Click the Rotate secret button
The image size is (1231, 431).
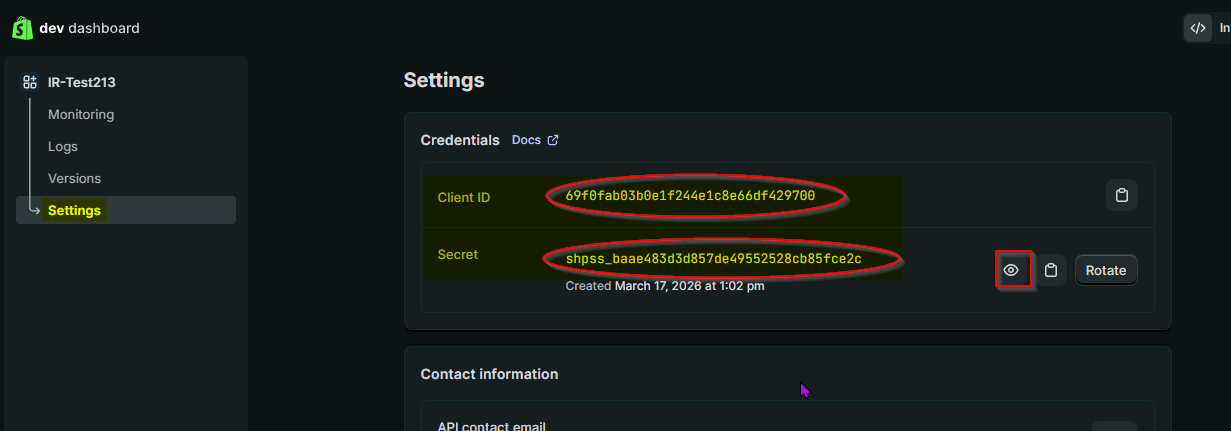click(x=1106, y=270)
